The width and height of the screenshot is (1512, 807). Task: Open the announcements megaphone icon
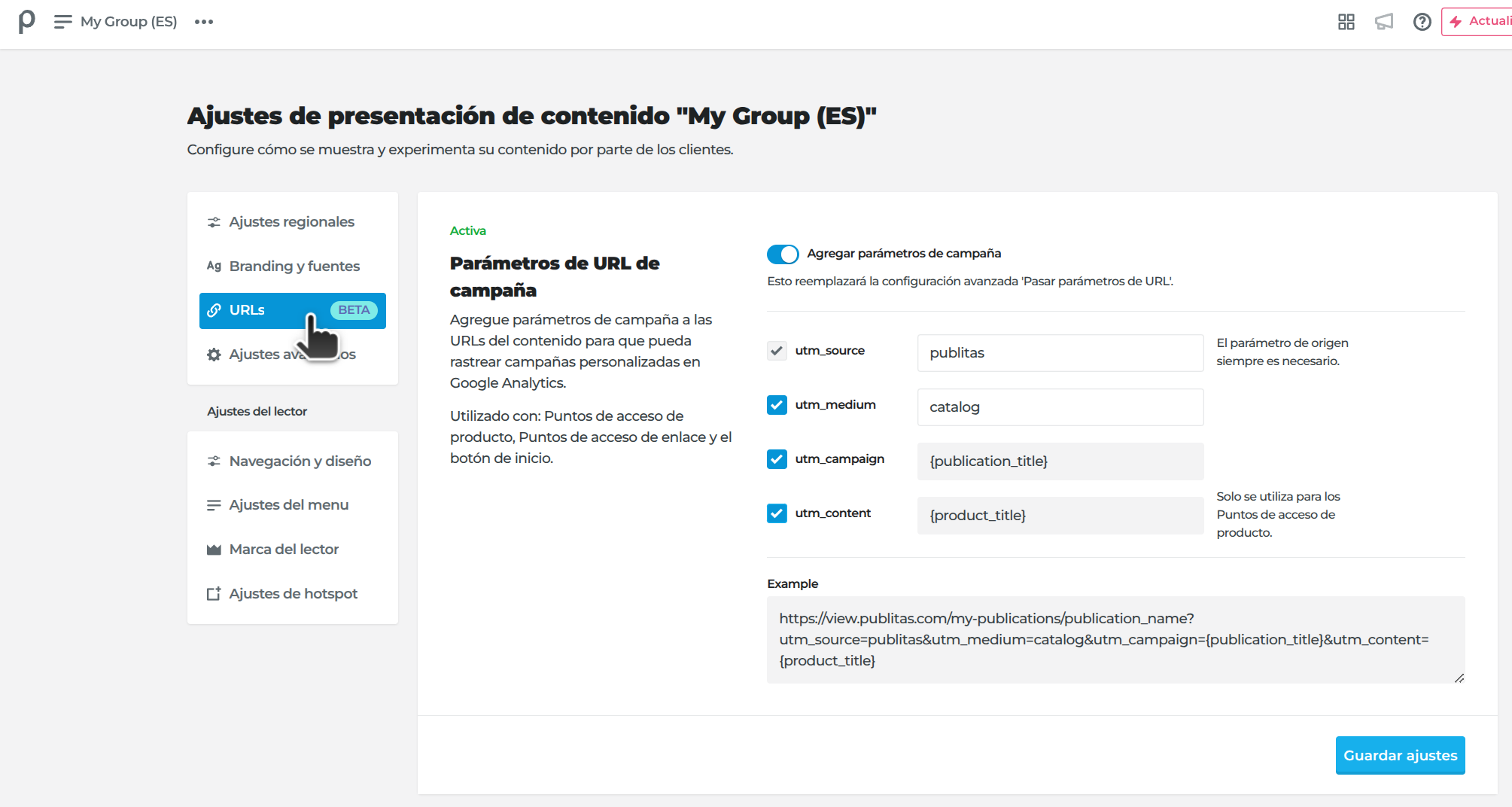1384,22
